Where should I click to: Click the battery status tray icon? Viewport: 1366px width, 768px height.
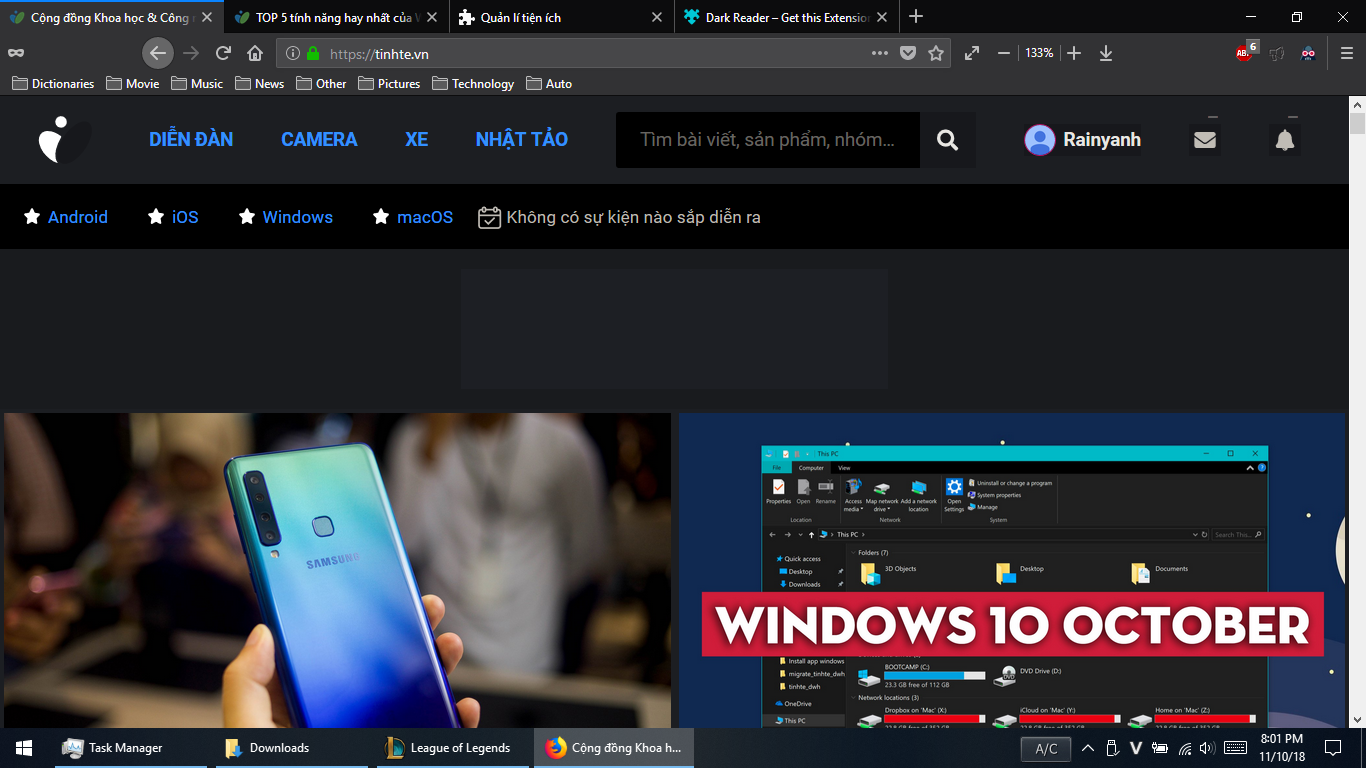click(x=1160, y=748)
